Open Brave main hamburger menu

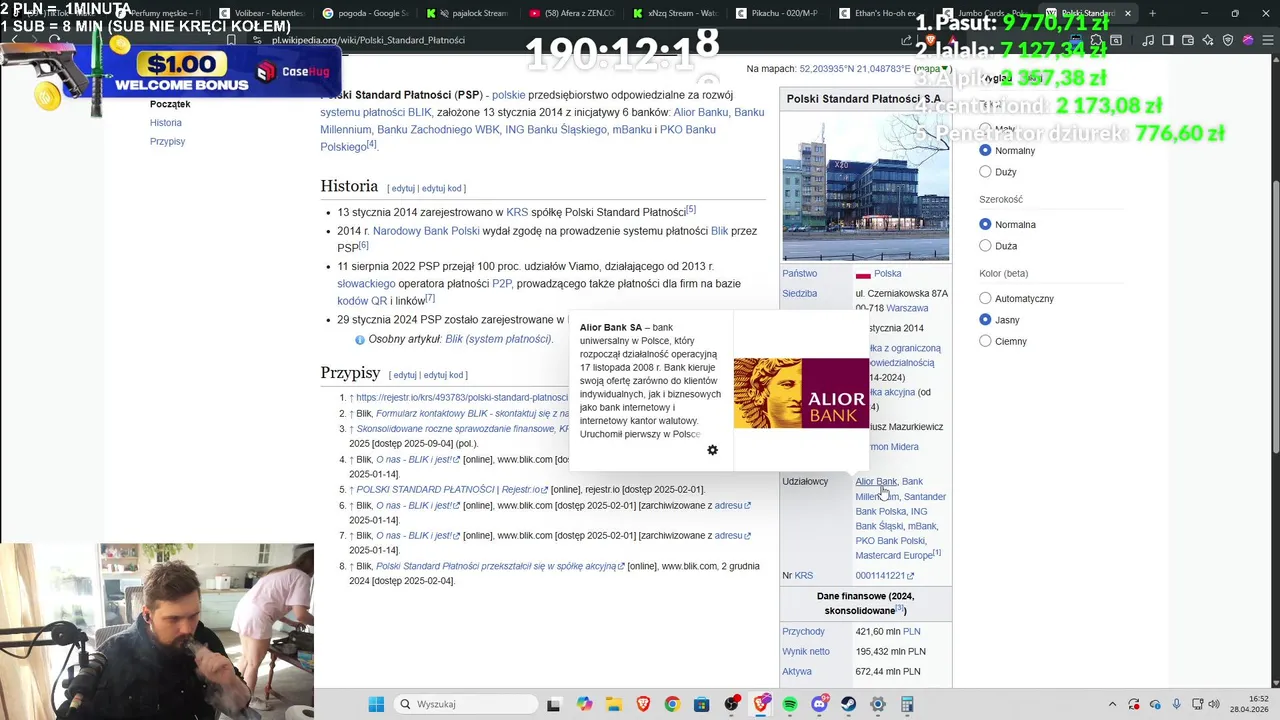(1267, 40)
